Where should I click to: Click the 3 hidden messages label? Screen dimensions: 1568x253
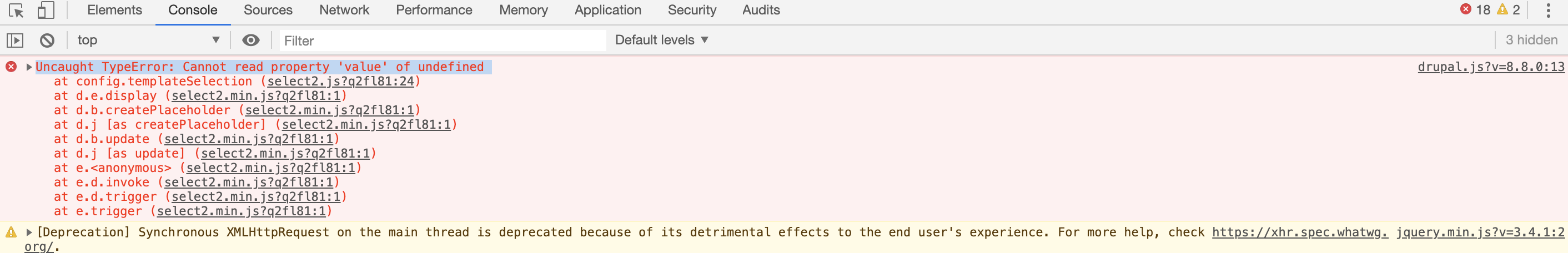coord(1531,40)
